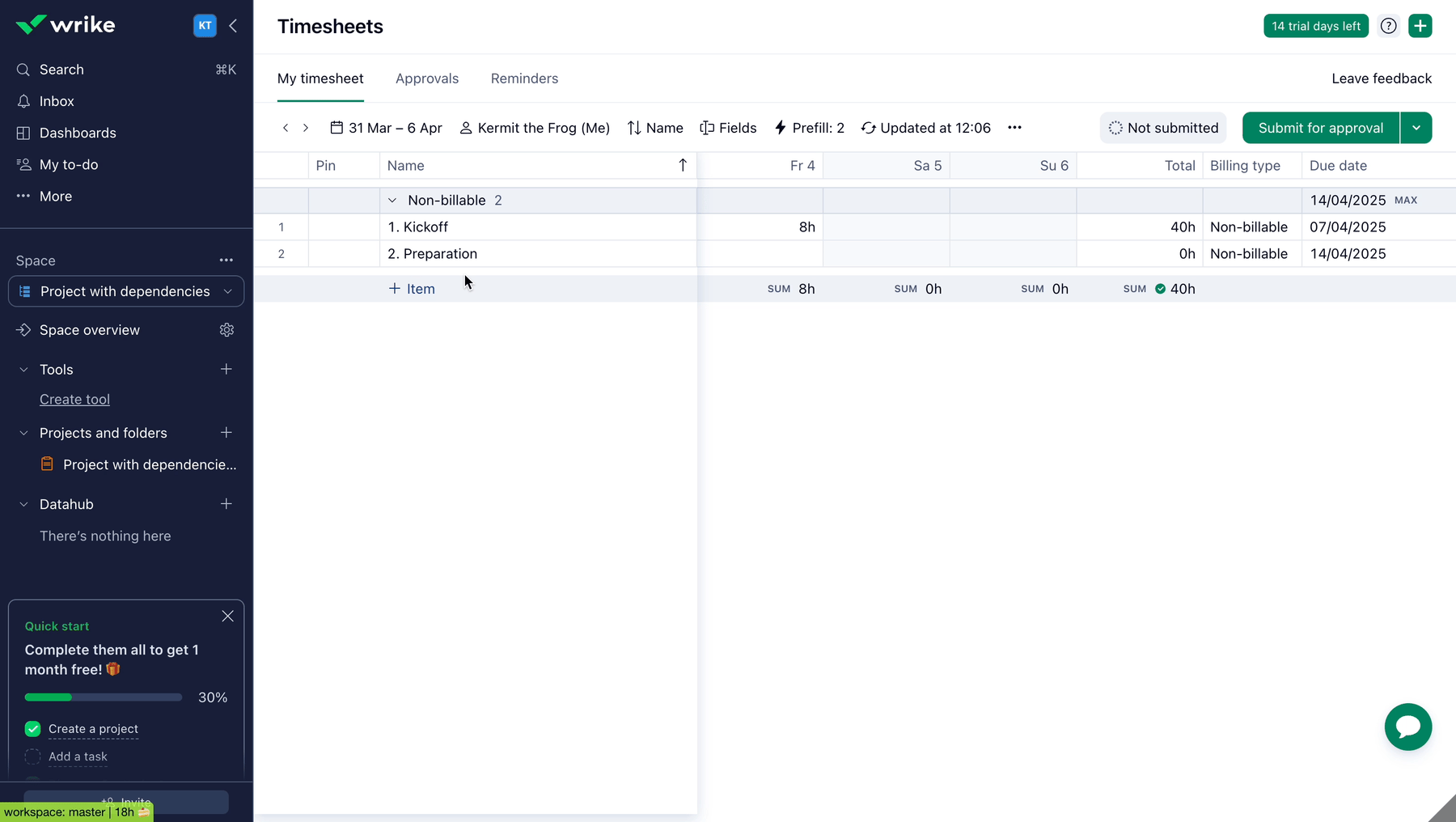Open the Submit for approval dropdown arrow

[1416, 128]
